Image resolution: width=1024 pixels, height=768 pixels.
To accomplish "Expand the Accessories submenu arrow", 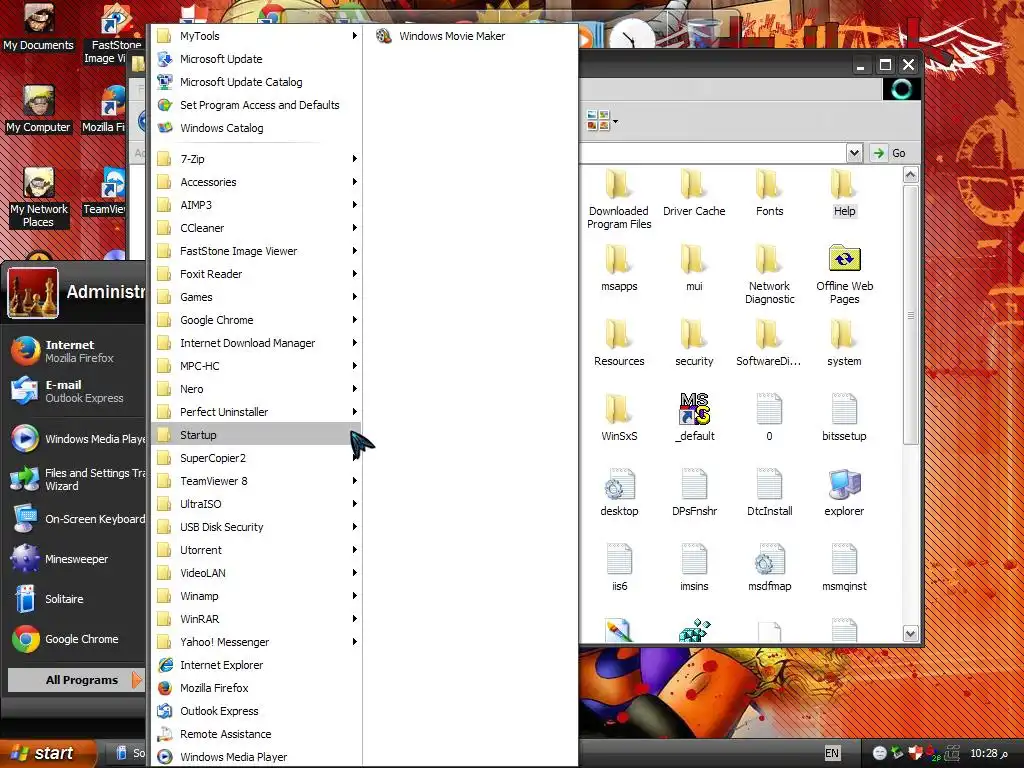I will (354, 182).
